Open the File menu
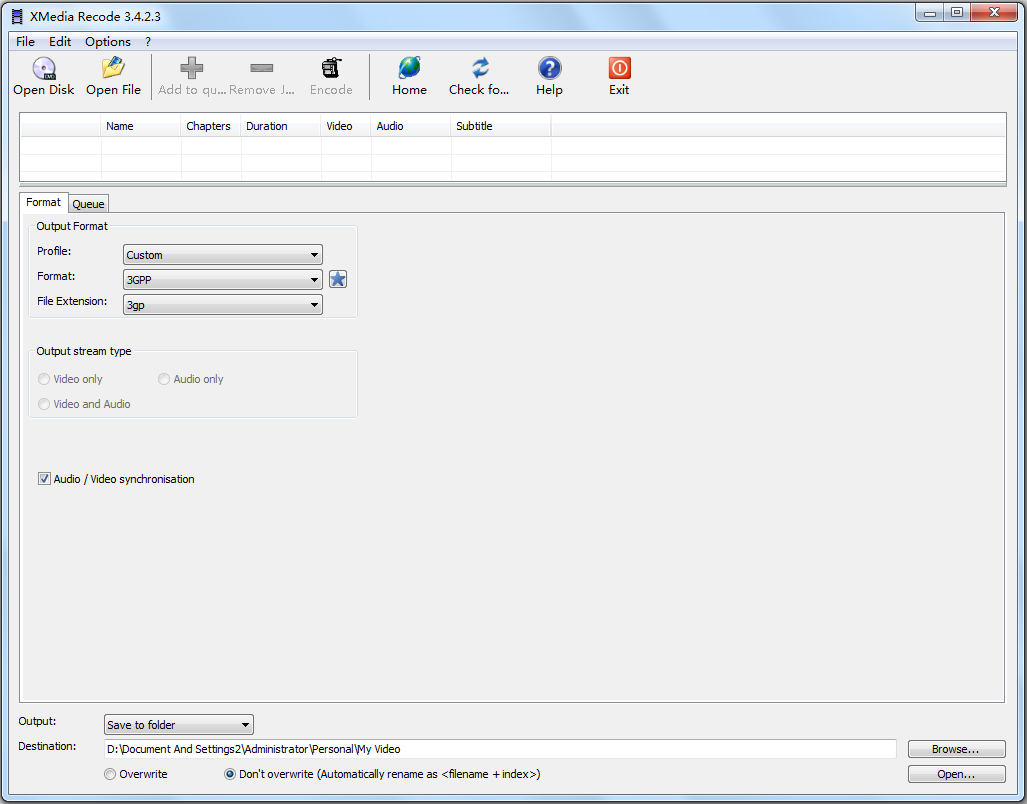Image resolution: width=1027 pixels, height=804 pixels. tap(26, 41)
